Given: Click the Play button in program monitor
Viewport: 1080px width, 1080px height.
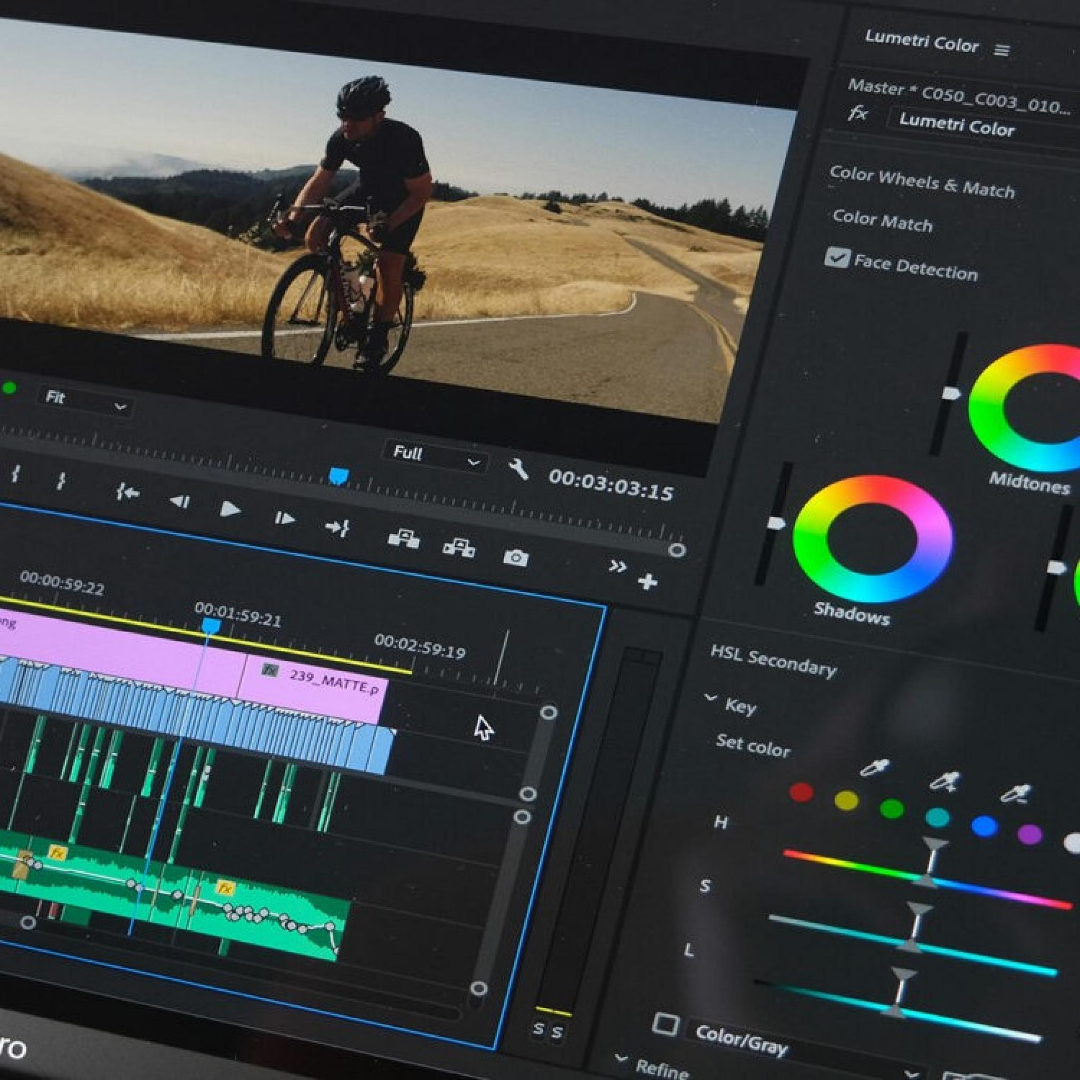Looking at the screenshot, I should pos(229,509).
